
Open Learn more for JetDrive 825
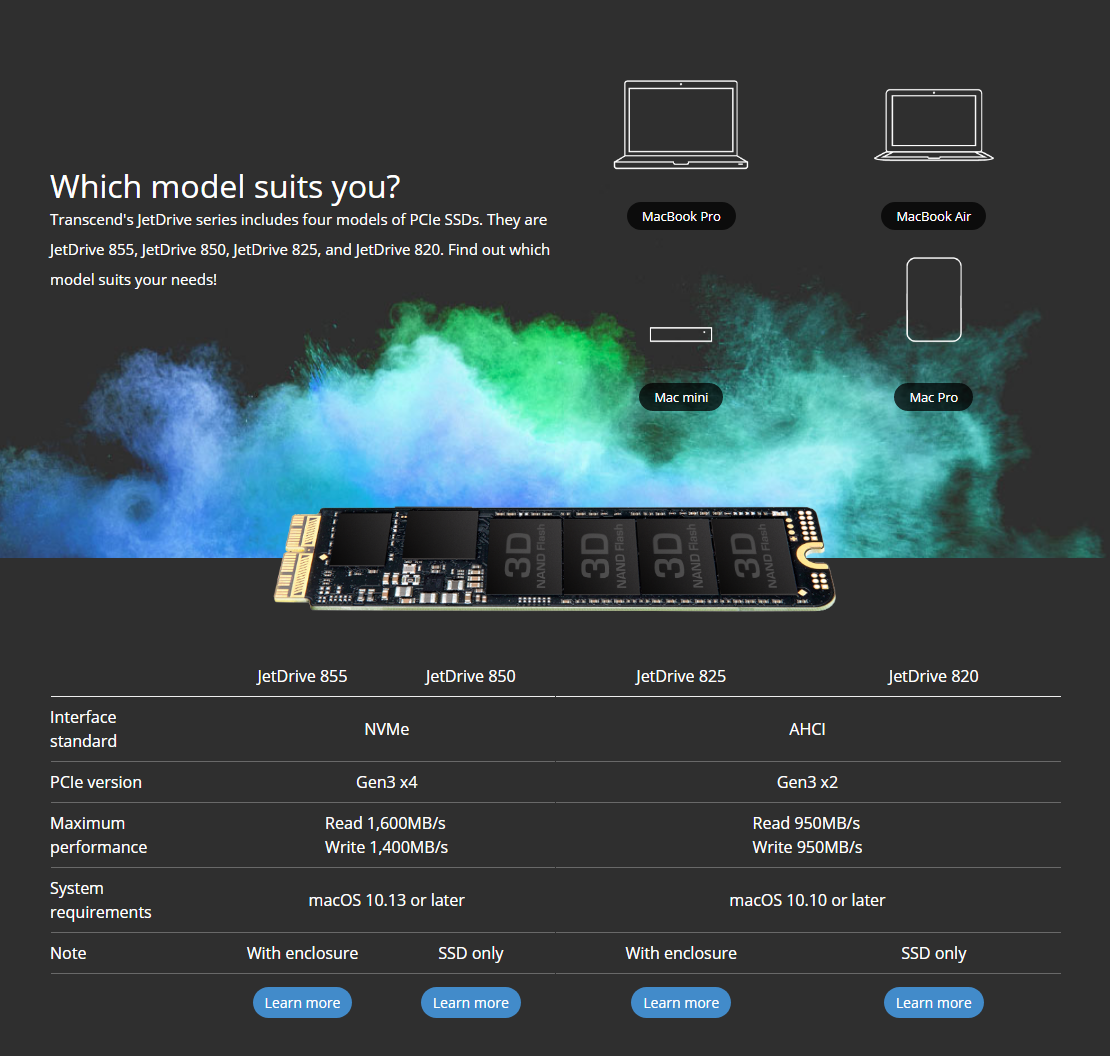(681, 1002)
